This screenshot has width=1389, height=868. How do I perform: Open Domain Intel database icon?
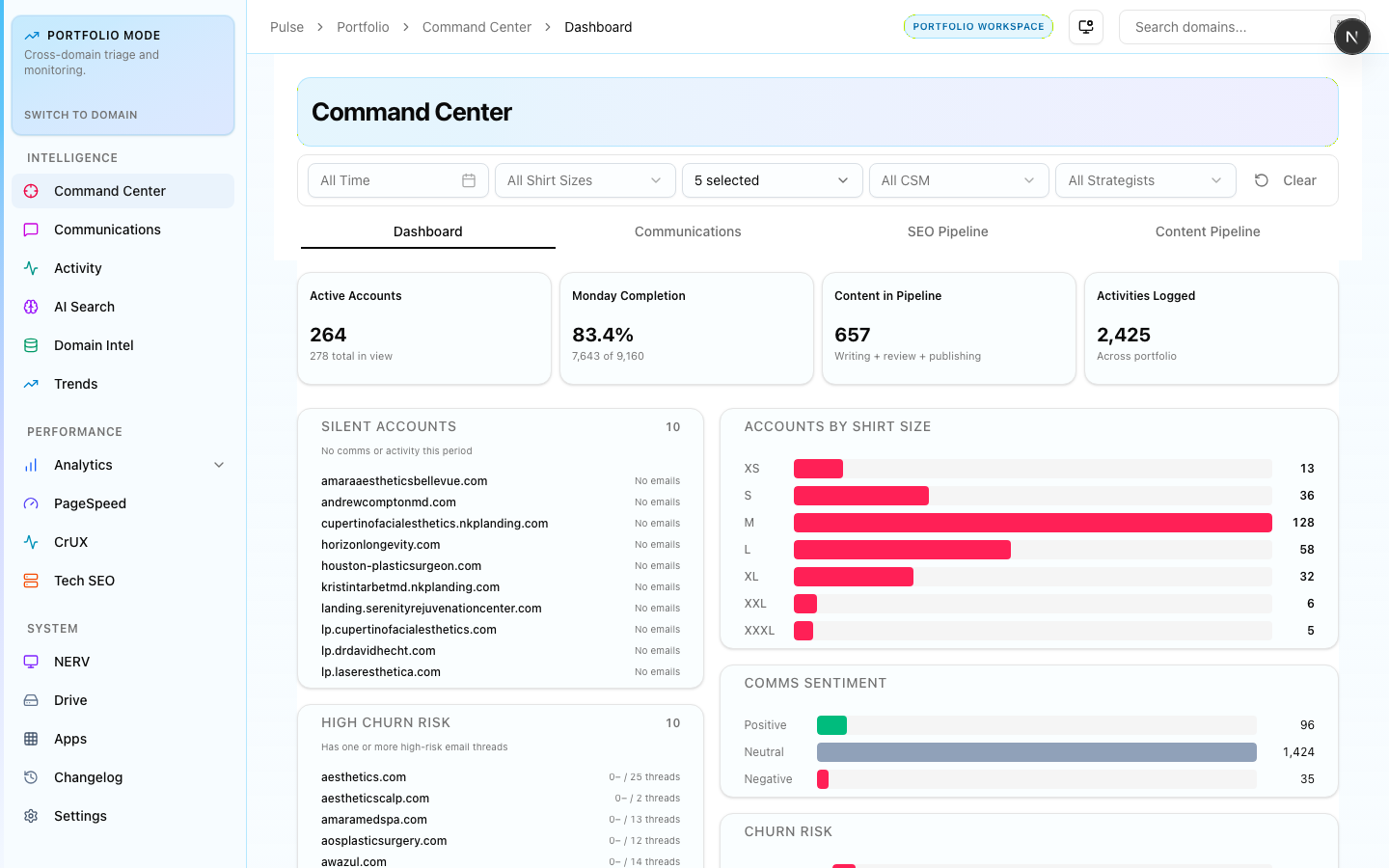click(x=31, y=345)
